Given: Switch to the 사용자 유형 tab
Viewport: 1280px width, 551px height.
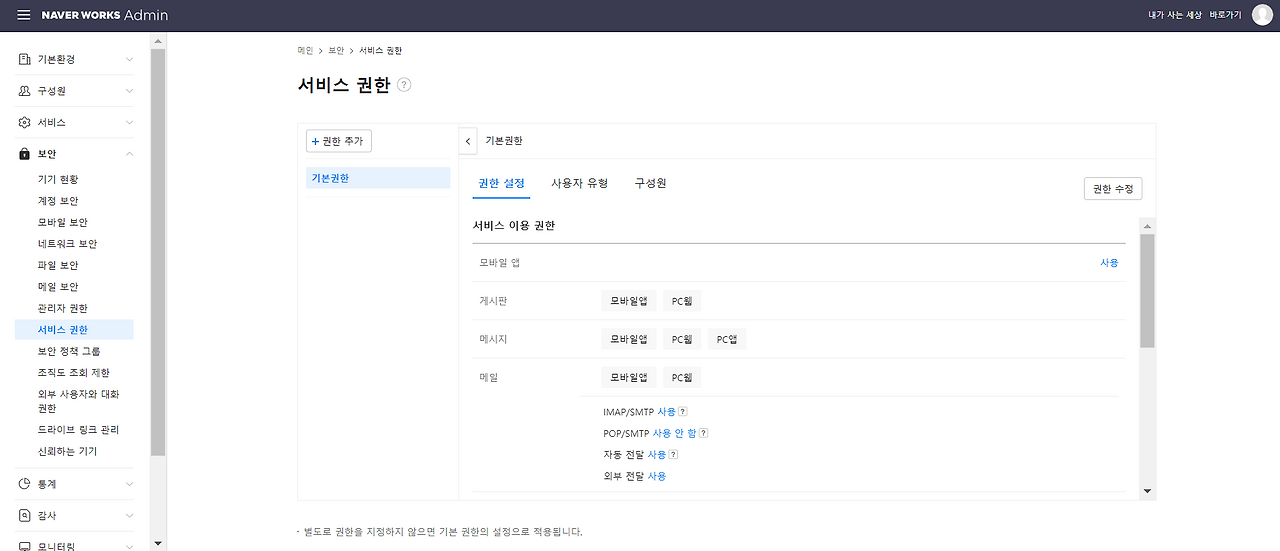Looking at the screenshot, I should (x=580, y=184).
